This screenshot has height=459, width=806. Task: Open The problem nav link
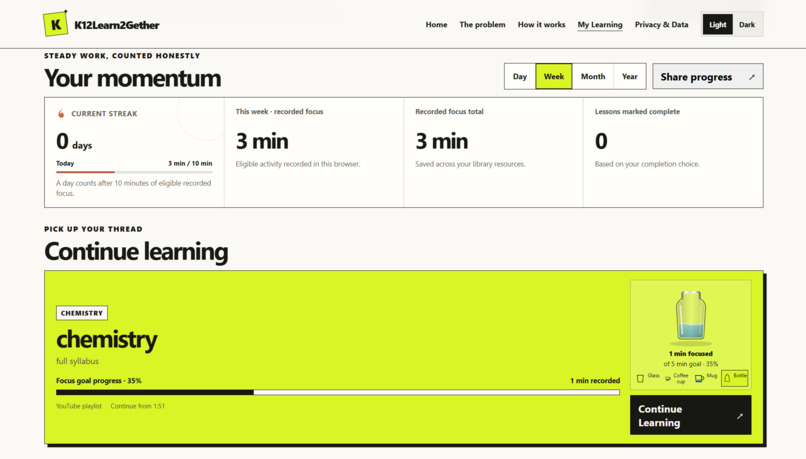[482, 24]
